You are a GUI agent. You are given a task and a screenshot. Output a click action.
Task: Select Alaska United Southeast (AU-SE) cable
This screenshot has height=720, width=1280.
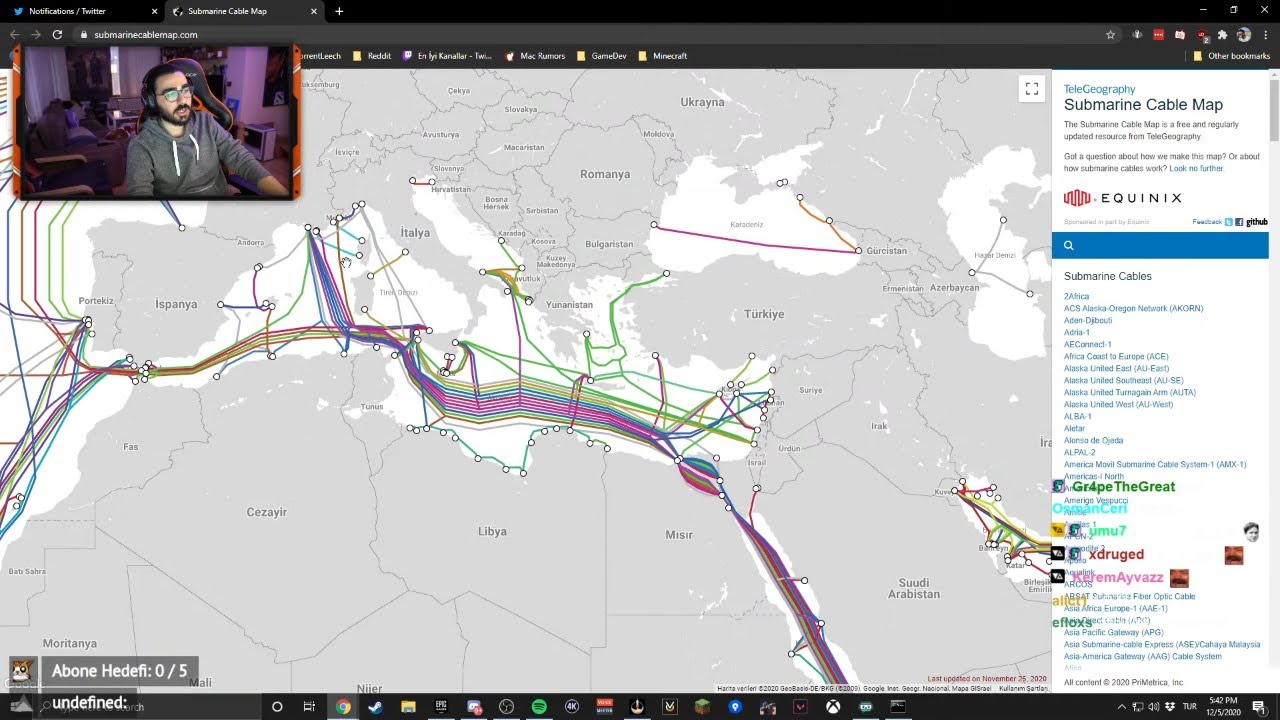1123,380
